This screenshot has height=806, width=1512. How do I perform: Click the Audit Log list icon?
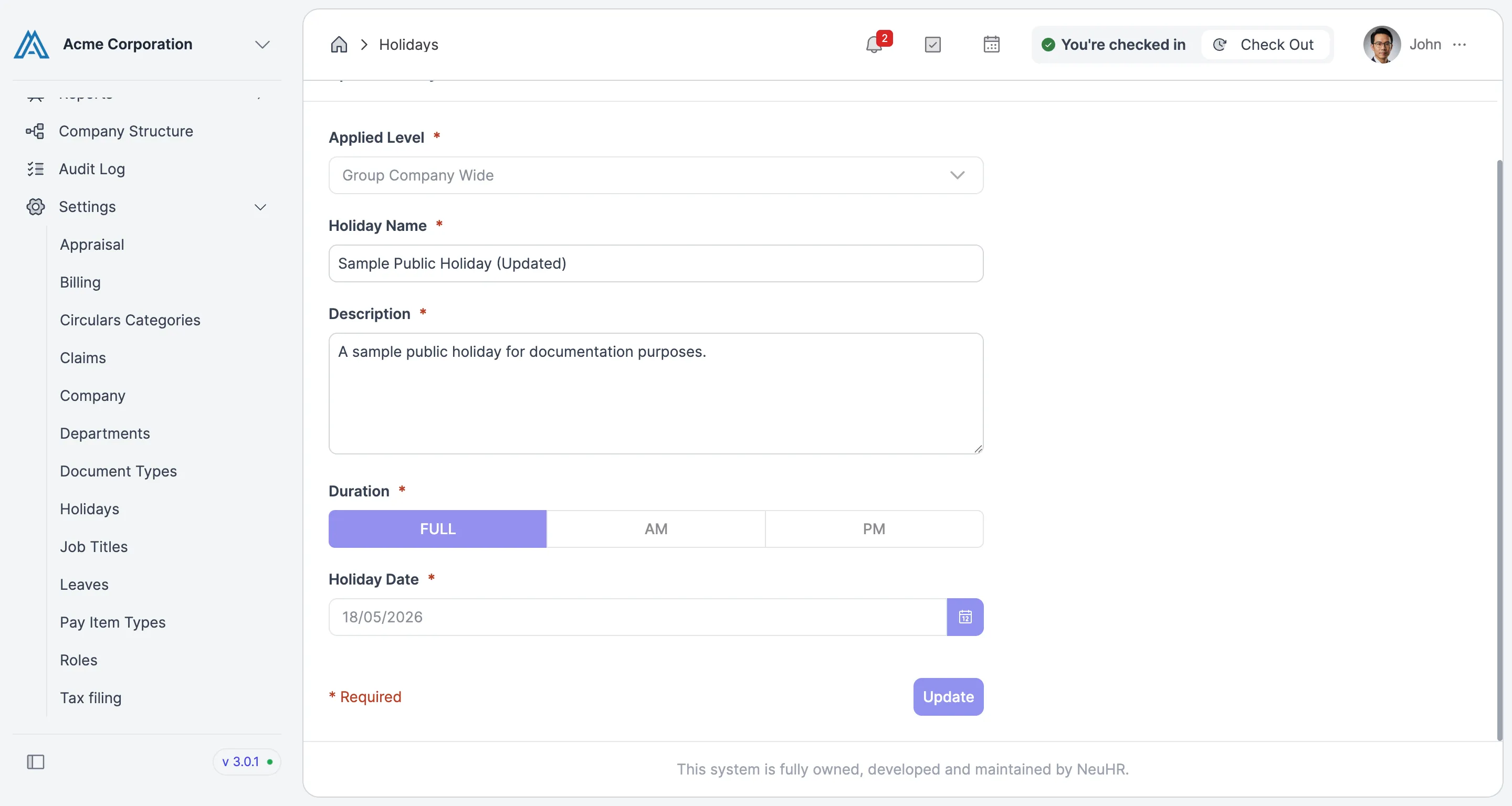coord(35,169)
